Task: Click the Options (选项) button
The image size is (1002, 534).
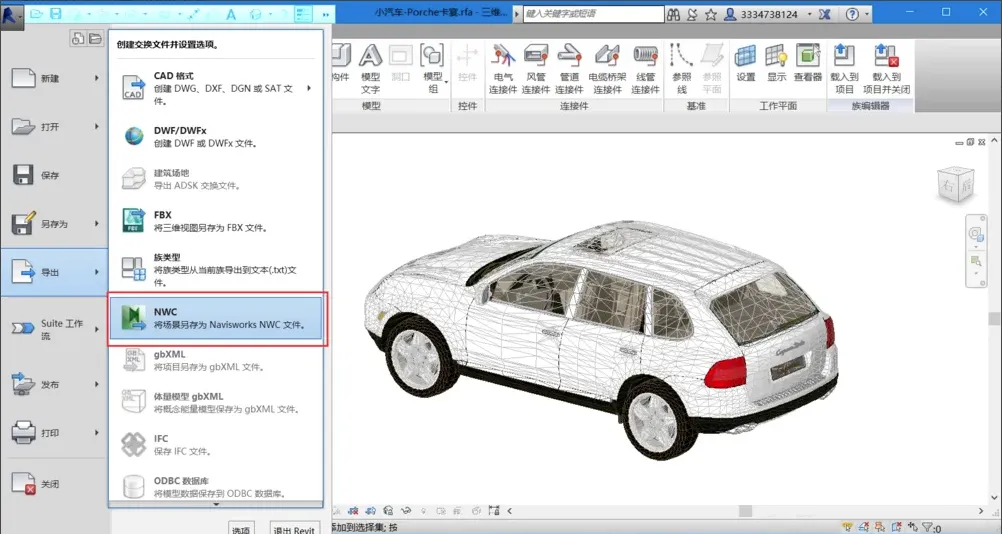Action: (x=241, y=529)
